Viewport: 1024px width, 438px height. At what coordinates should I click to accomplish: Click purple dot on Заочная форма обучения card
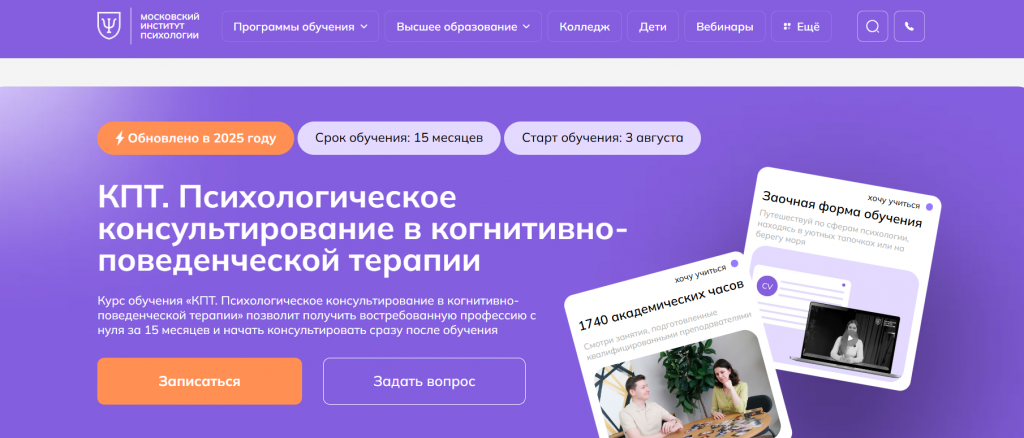click(x=929, y=207)
